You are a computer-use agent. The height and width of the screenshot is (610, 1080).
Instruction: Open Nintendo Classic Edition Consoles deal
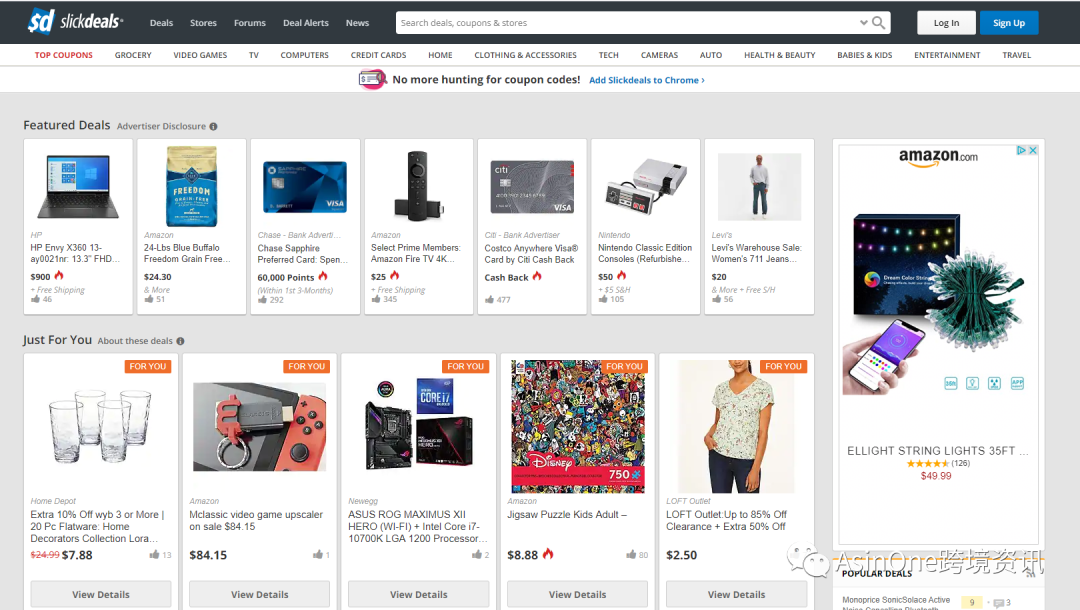coord(645,253)
